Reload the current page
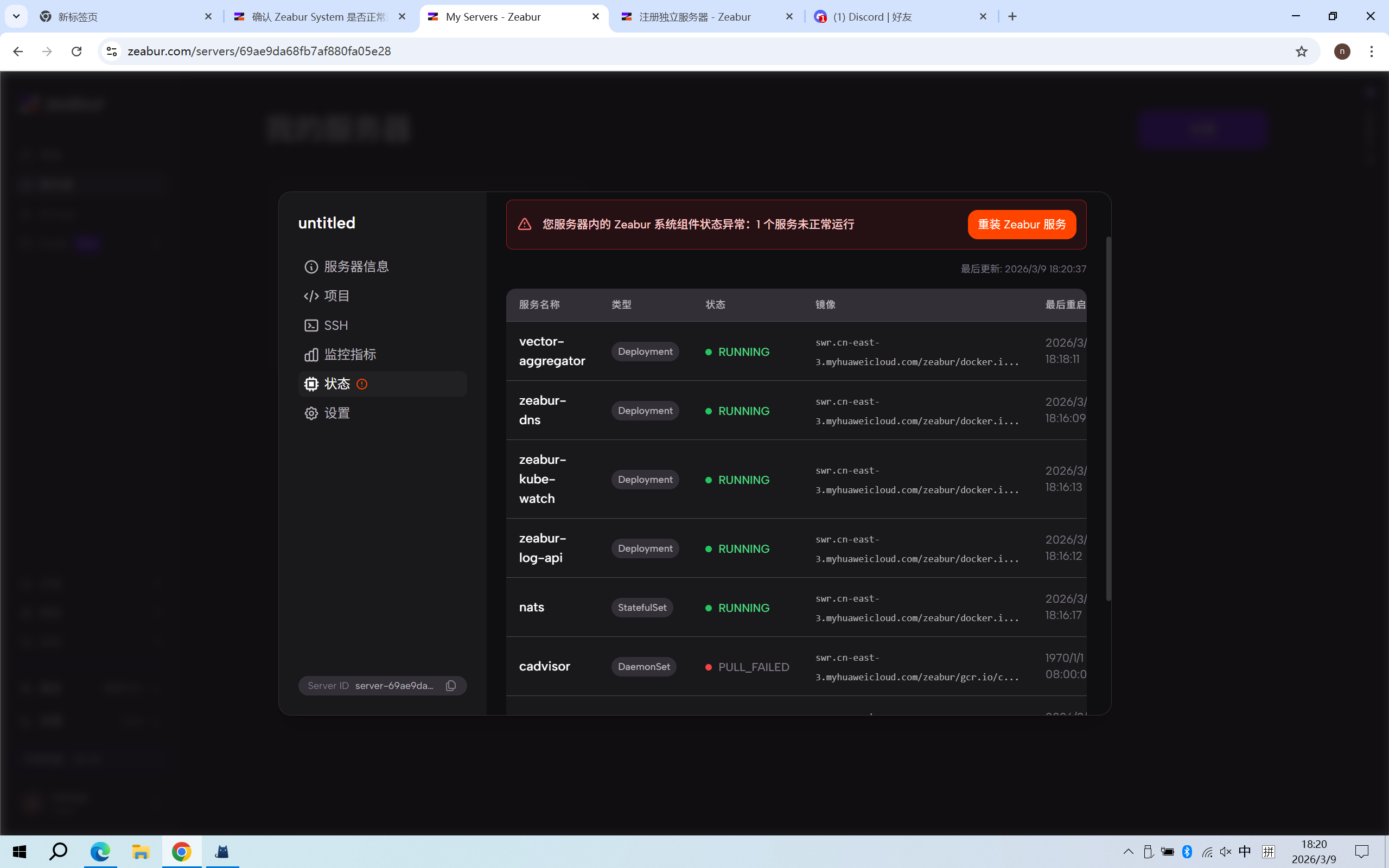Screen dimensions: 1389x868 (x=77, y=52)
